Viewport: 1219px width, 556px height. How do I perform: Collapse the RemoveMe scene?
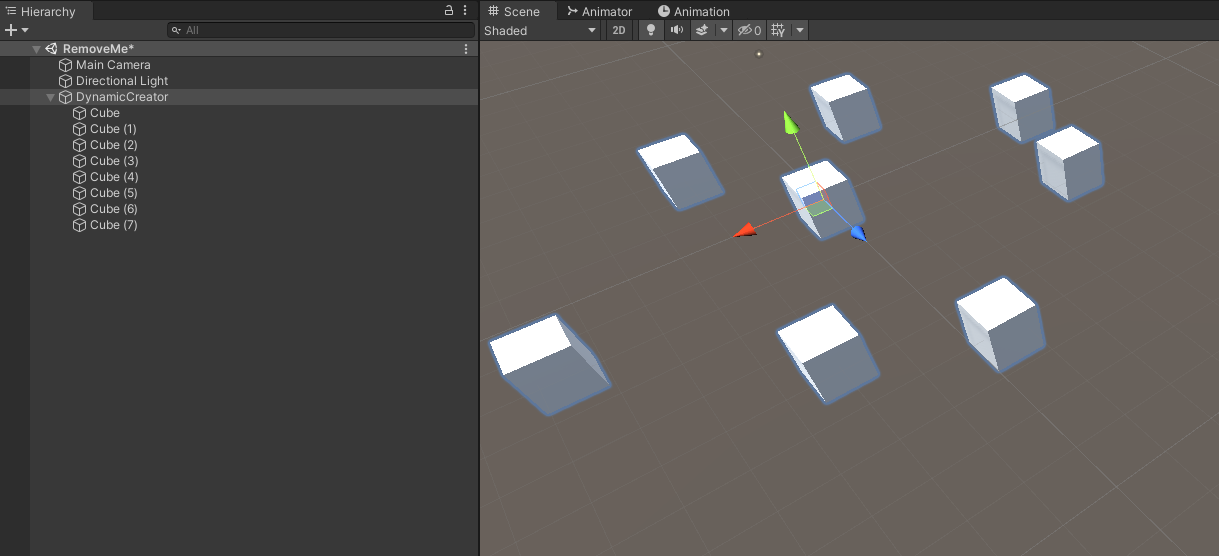pyautogui.click(x=36, y=49)
